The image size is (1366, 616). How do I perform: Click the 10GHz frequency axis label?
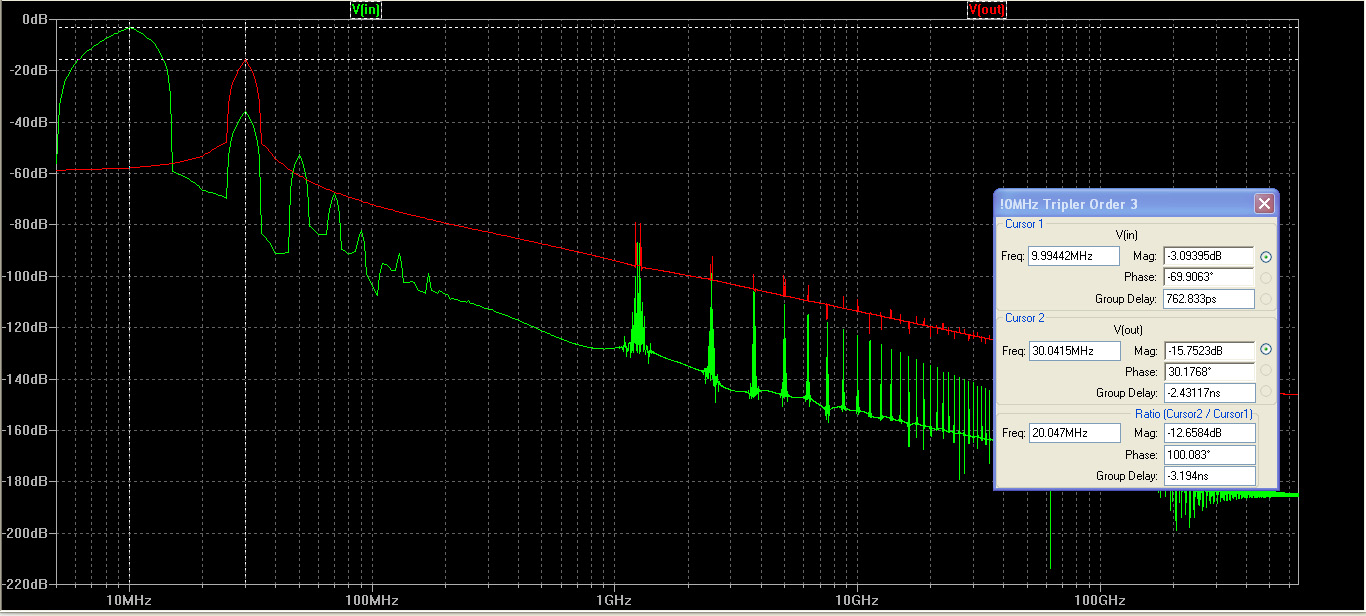(x=856, y=600)
